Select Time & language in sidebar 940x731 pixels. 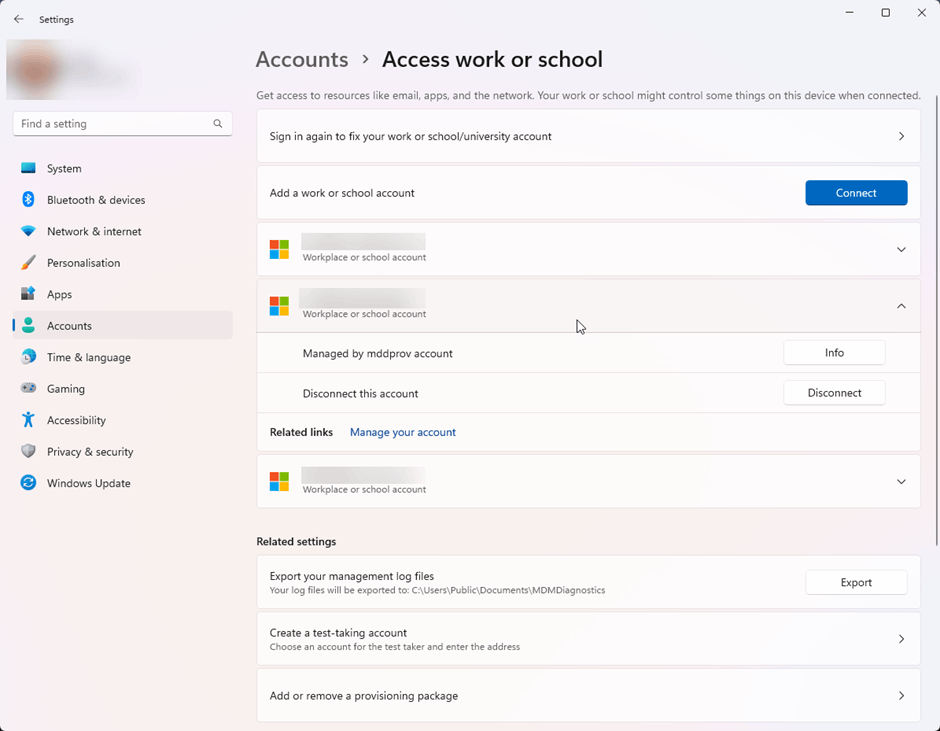[x=122, y=357]
